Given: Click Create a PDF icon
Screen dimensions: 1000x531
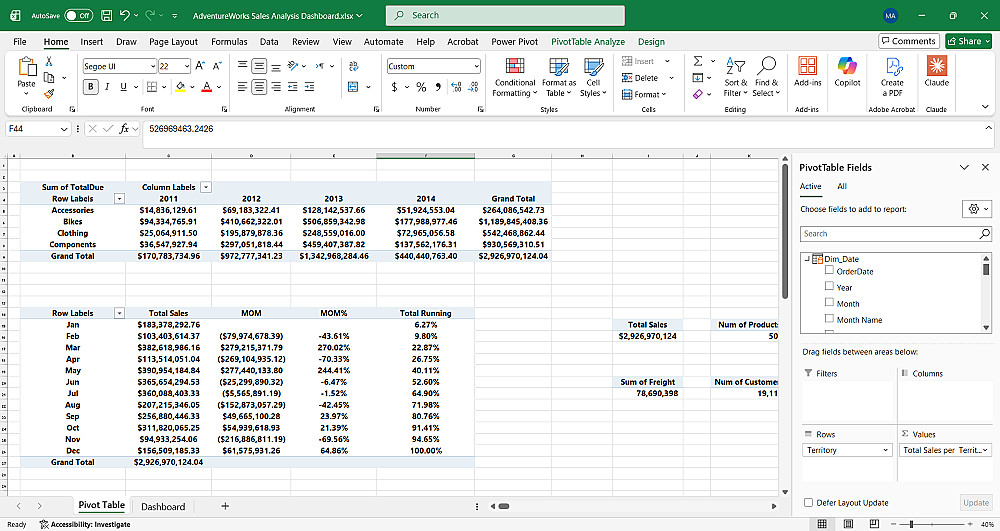Looking at the screenshot, I should pyautogui.click(x=892, y=66).
